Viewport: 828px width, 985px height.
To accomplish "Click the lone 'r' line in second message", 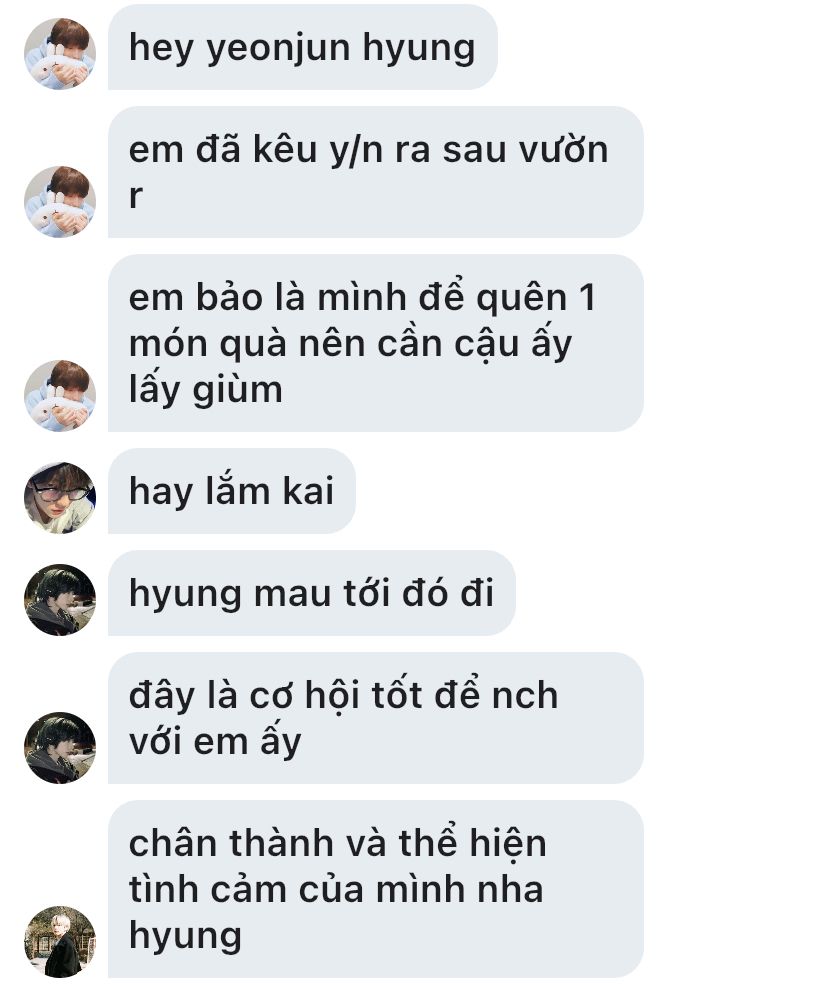I will point(136,196).
